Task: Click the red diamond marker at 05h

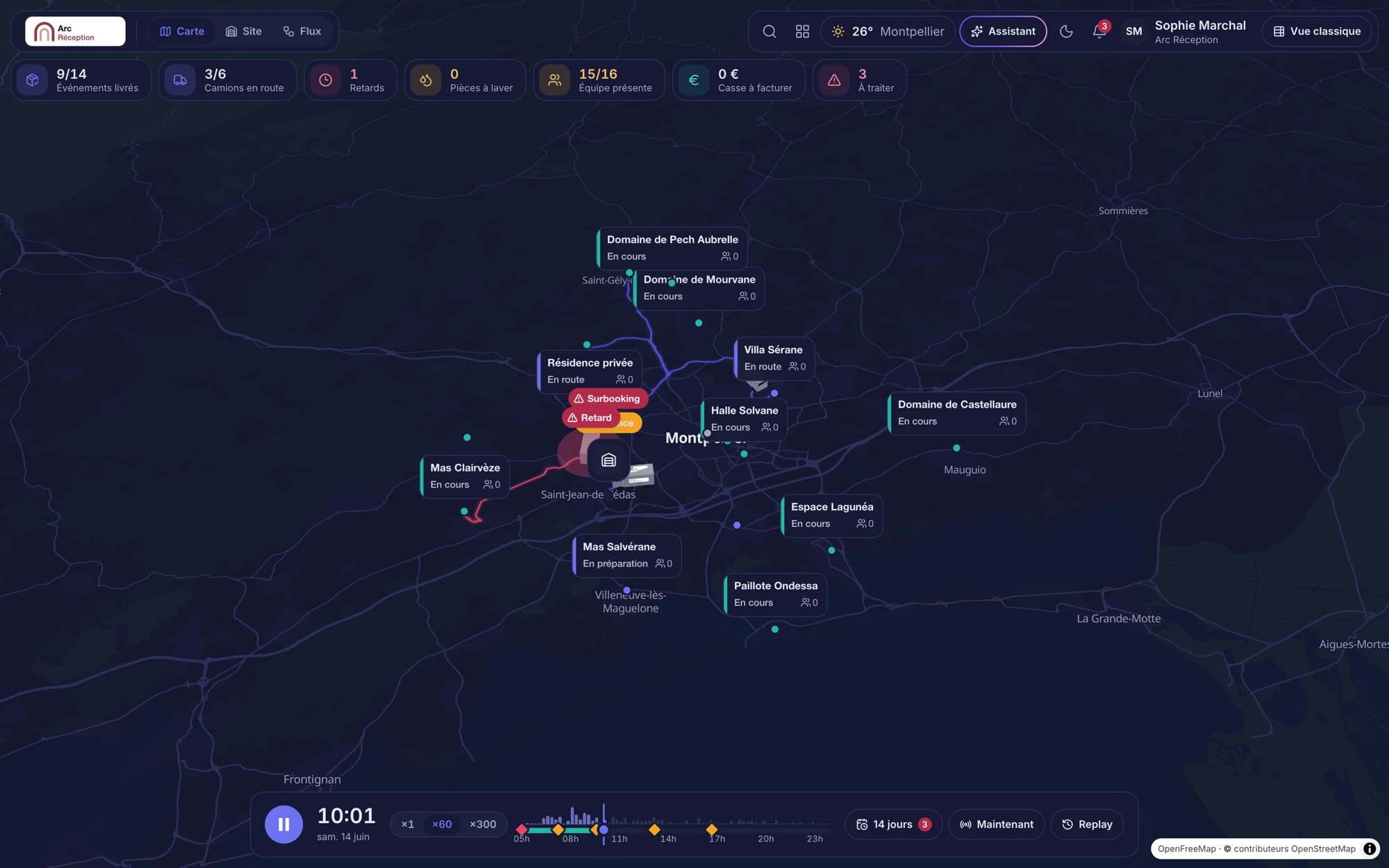Action: tap(522, 829)
